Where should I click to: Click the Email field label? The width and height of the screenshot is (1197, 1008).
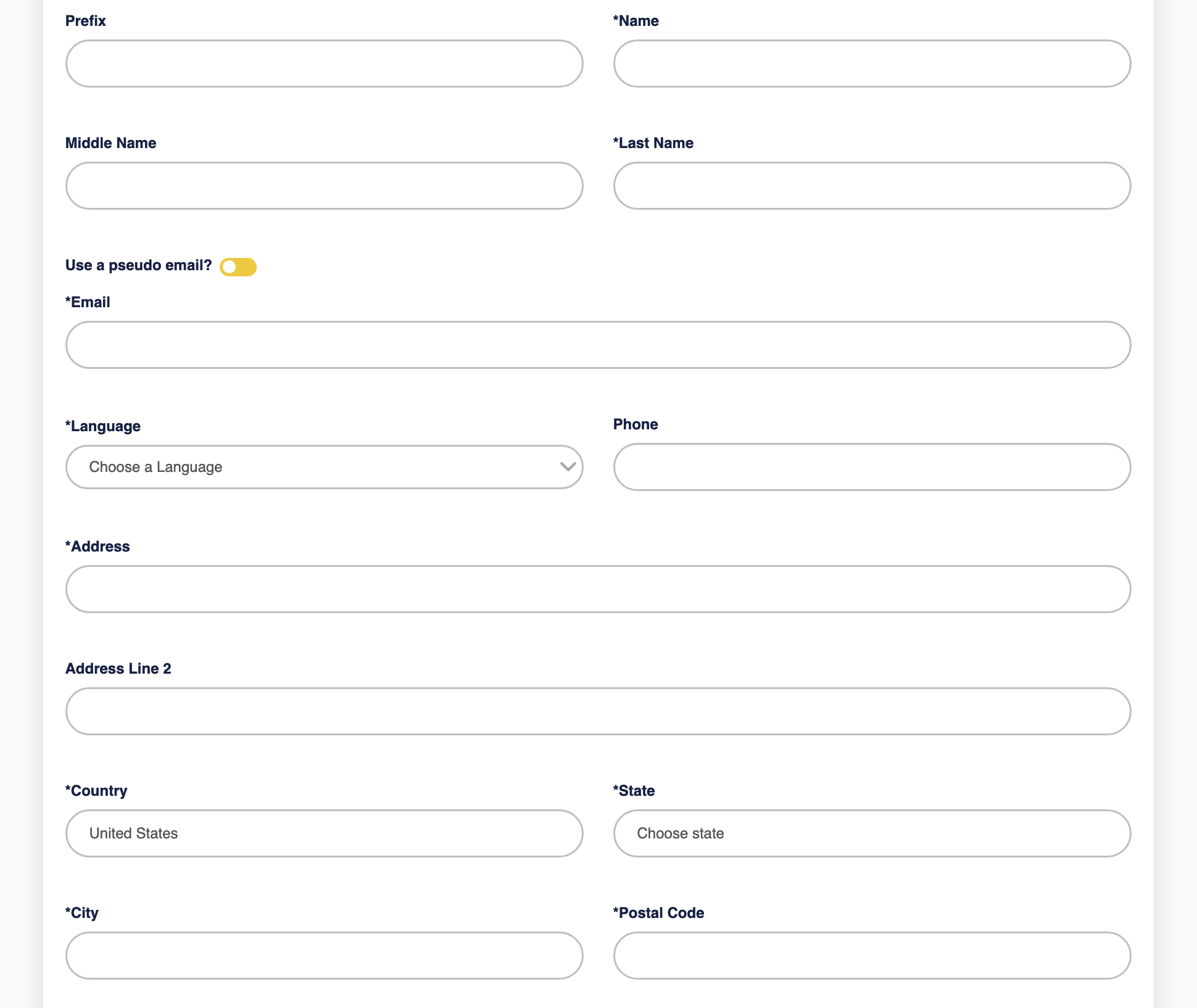click(x=88, y=302)
